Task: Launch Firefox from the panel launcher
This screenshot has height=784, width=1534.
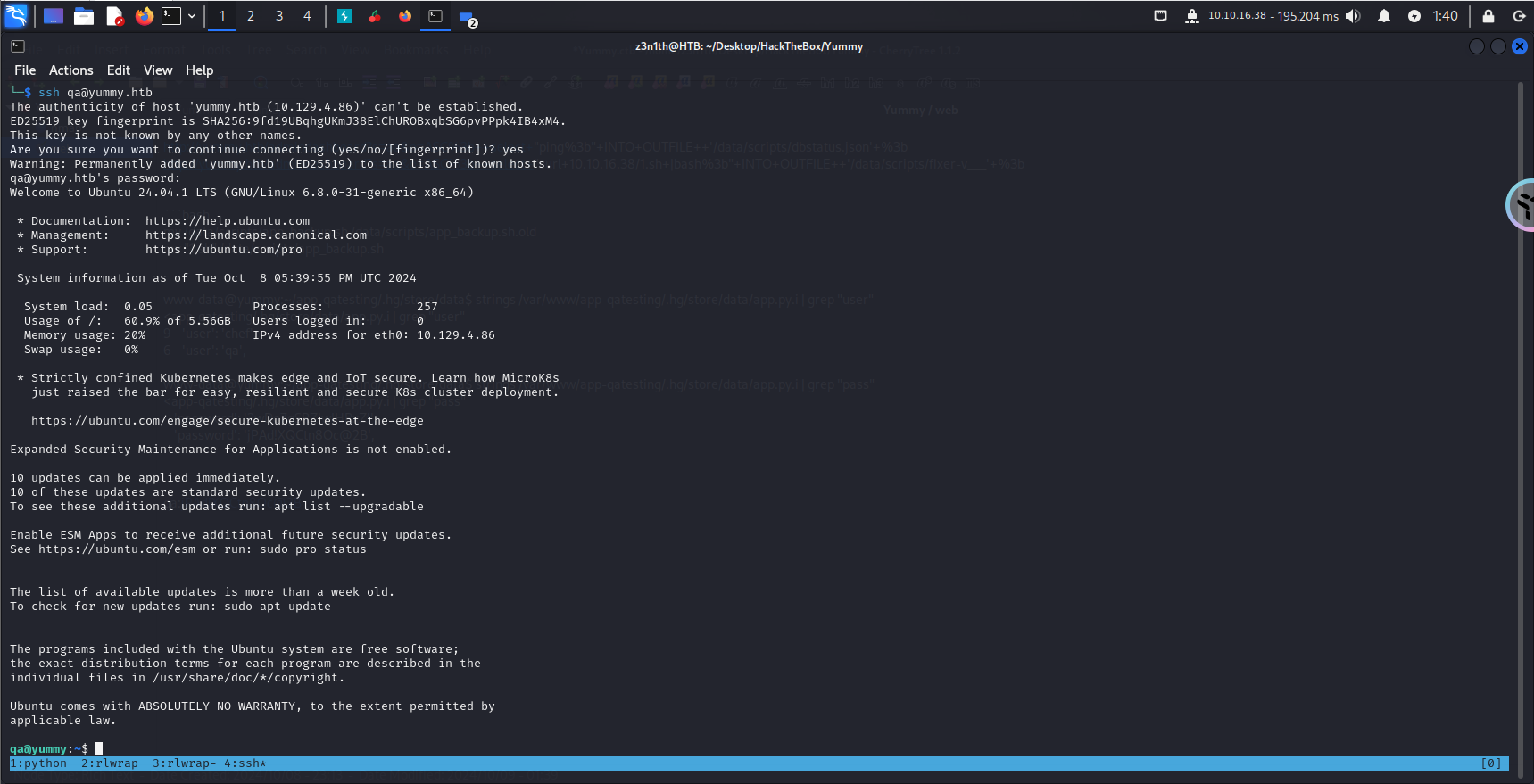Action: coord(144,16)
